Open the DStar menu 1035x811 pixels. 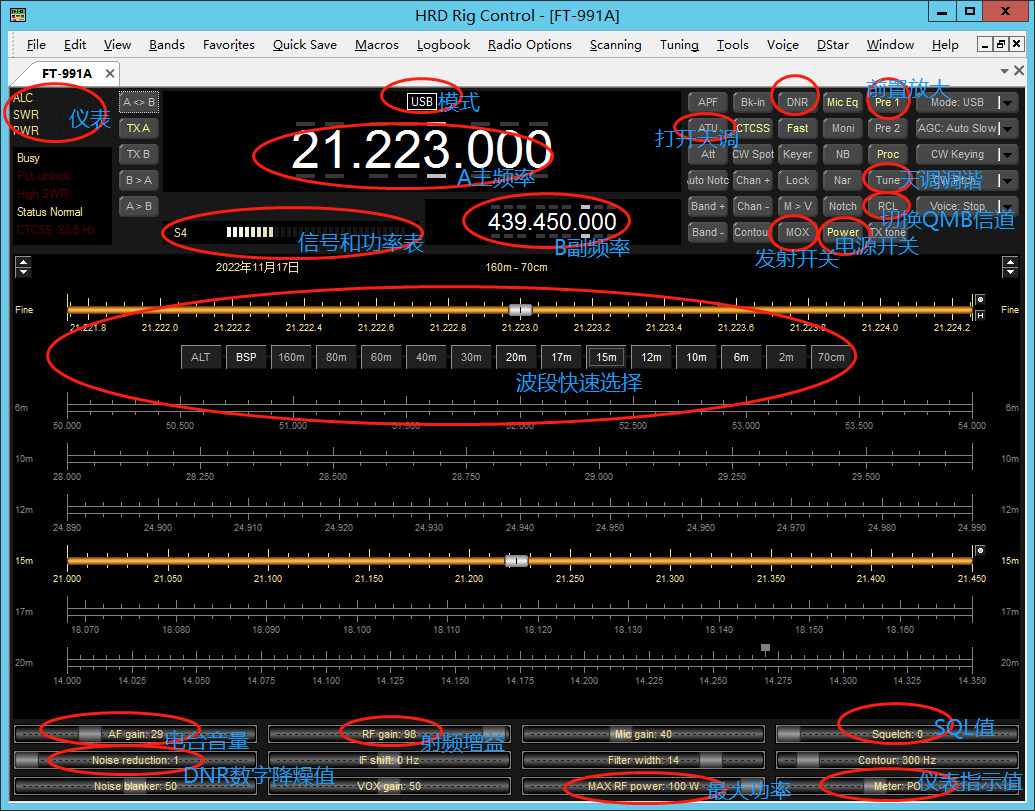click(x=832, y=44)
